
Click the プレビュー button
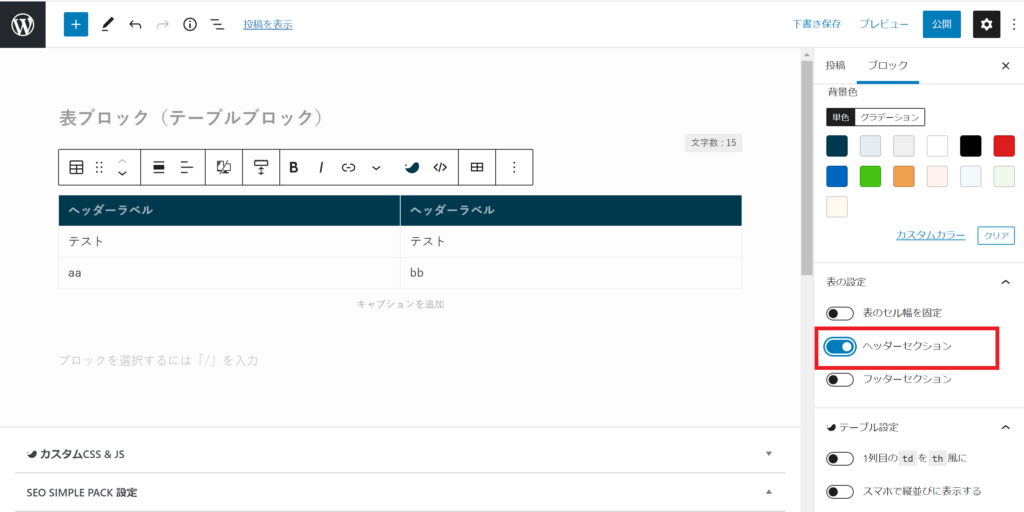(884, 24)
